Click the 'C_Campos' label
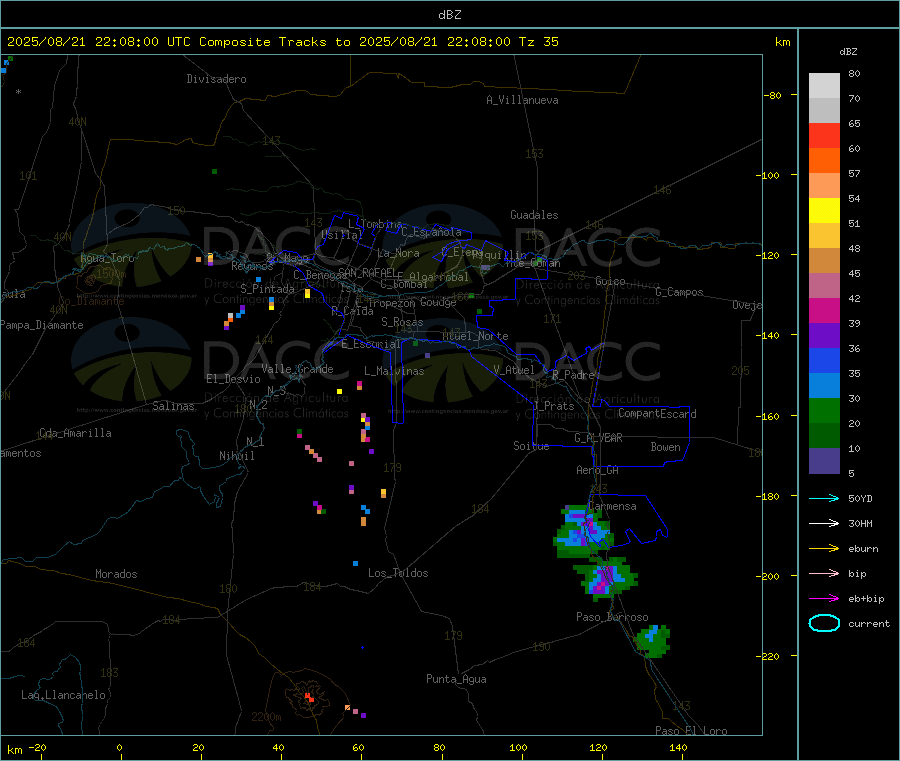Image resolution: width=900 pixels, height=761 pixels. 680,292
